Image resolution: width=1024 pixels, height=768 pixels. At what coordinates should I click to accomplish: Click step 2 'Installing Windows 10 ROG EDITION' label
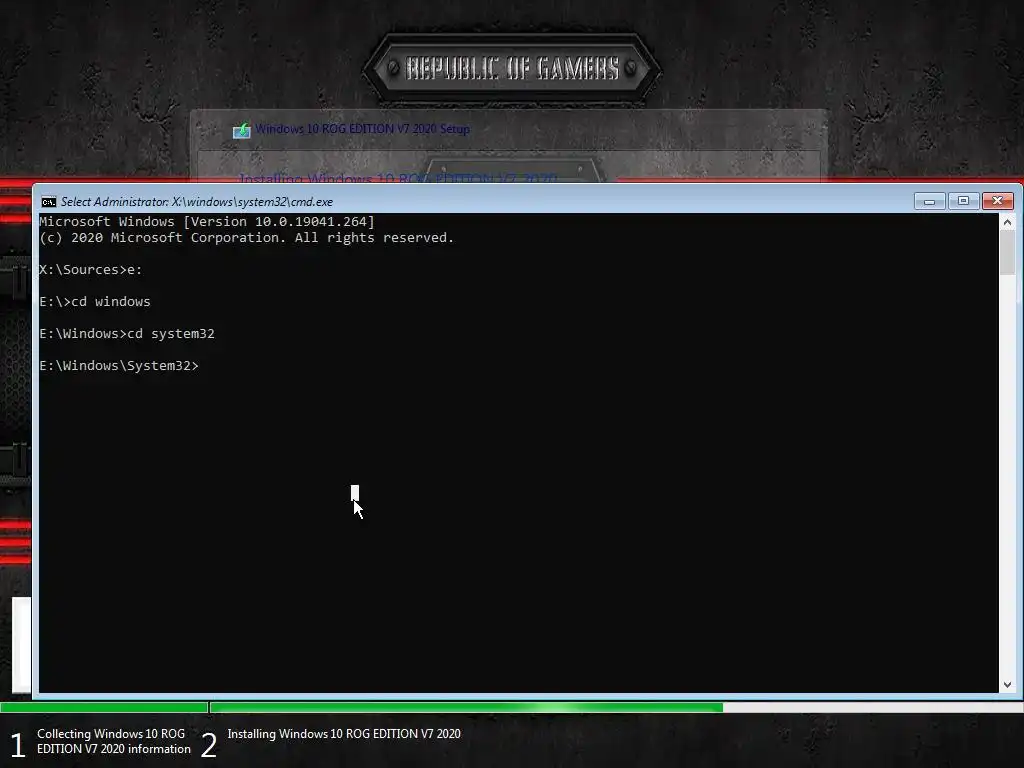(344, 734)
